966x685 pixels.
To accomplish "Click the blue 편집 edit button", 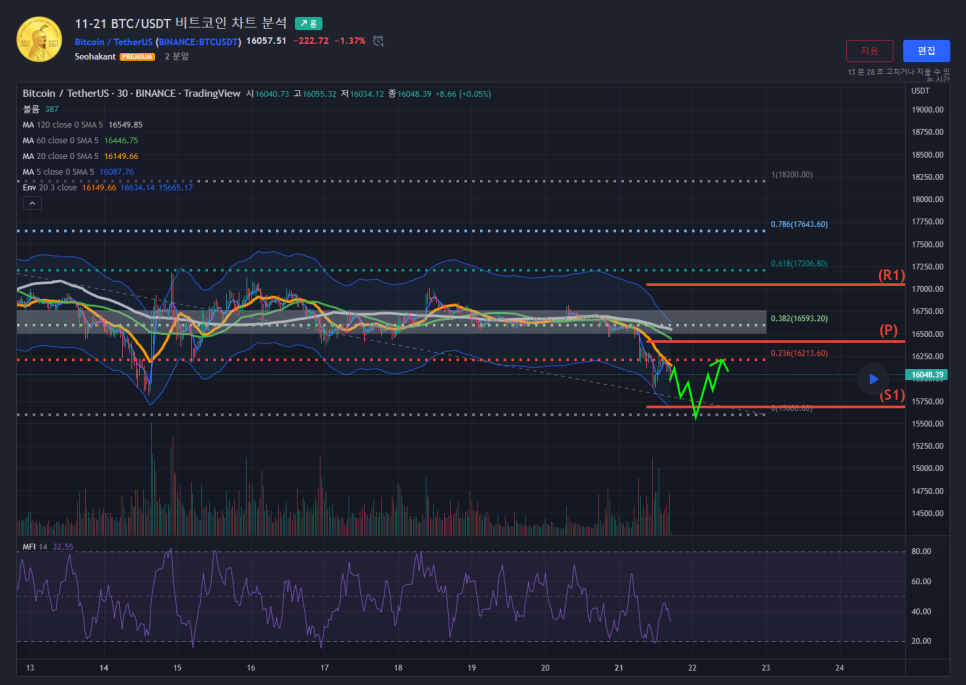I will pos(926,51).
